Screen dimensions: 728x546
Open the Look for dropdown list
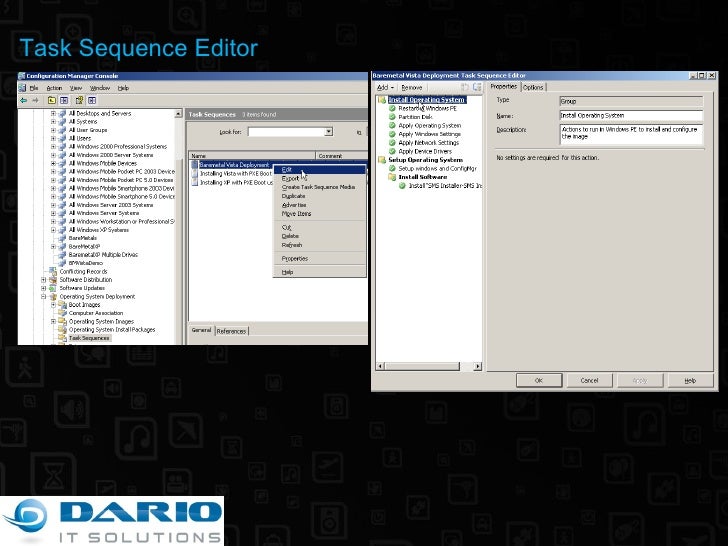pos(329,131)
